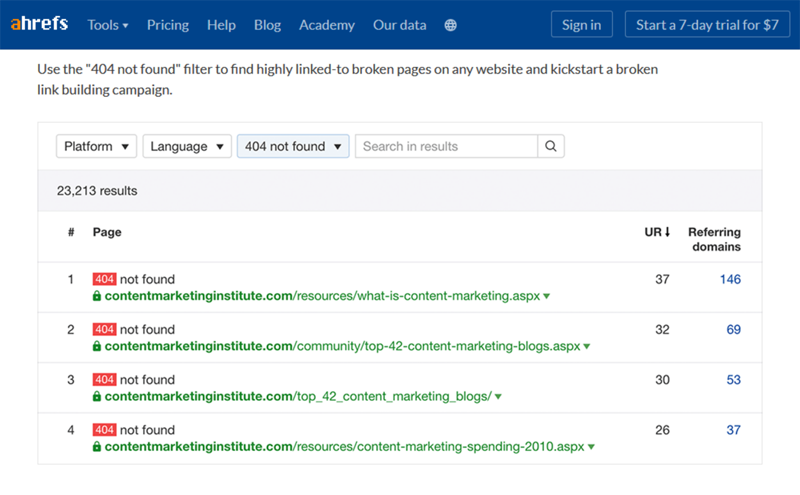
Task: Open the language globe icon in the header
Action: pyautogui.click(x=451, y=25)
